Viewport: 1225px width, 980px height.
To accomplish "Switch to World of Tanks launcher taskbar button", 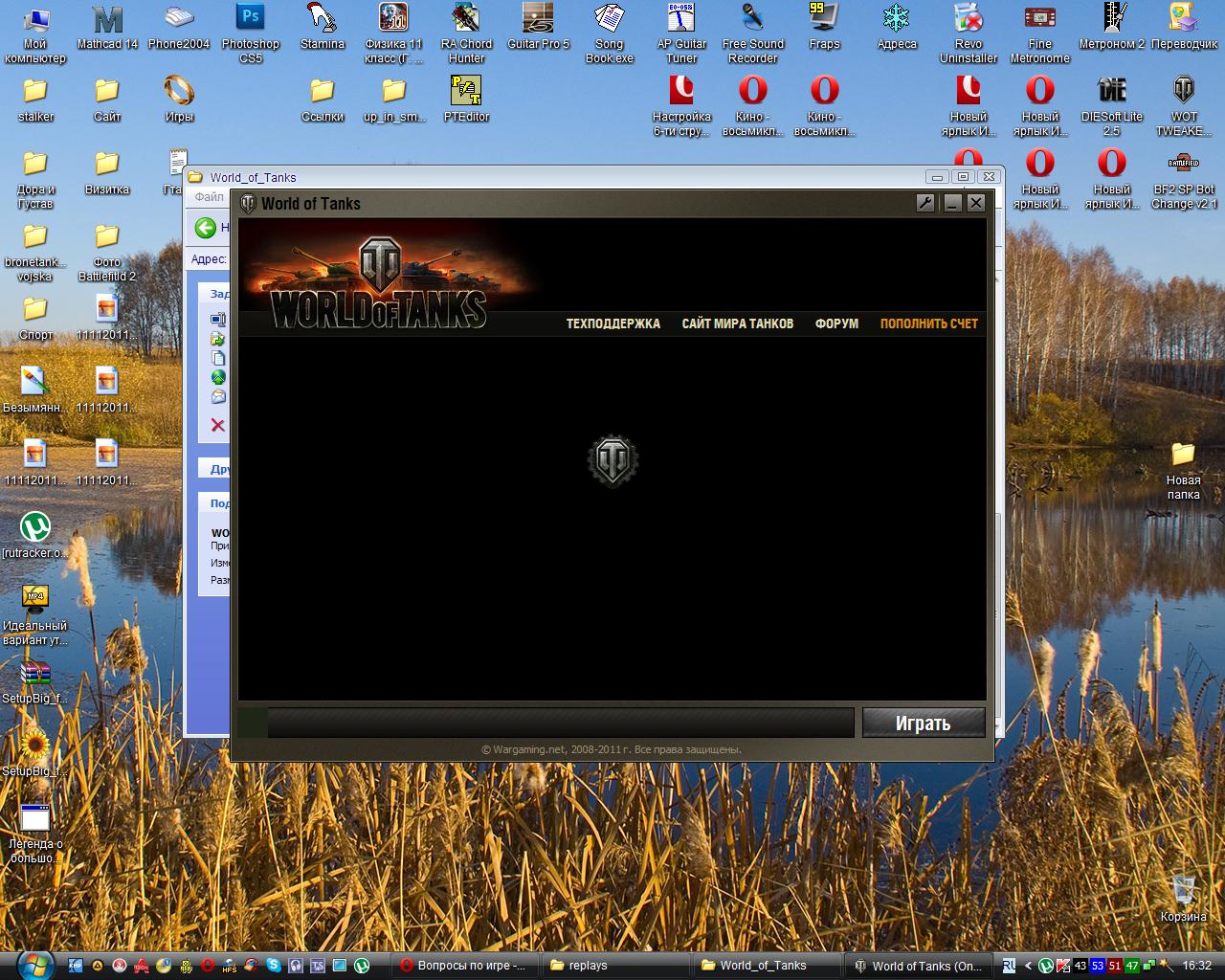I will point(920,966).
